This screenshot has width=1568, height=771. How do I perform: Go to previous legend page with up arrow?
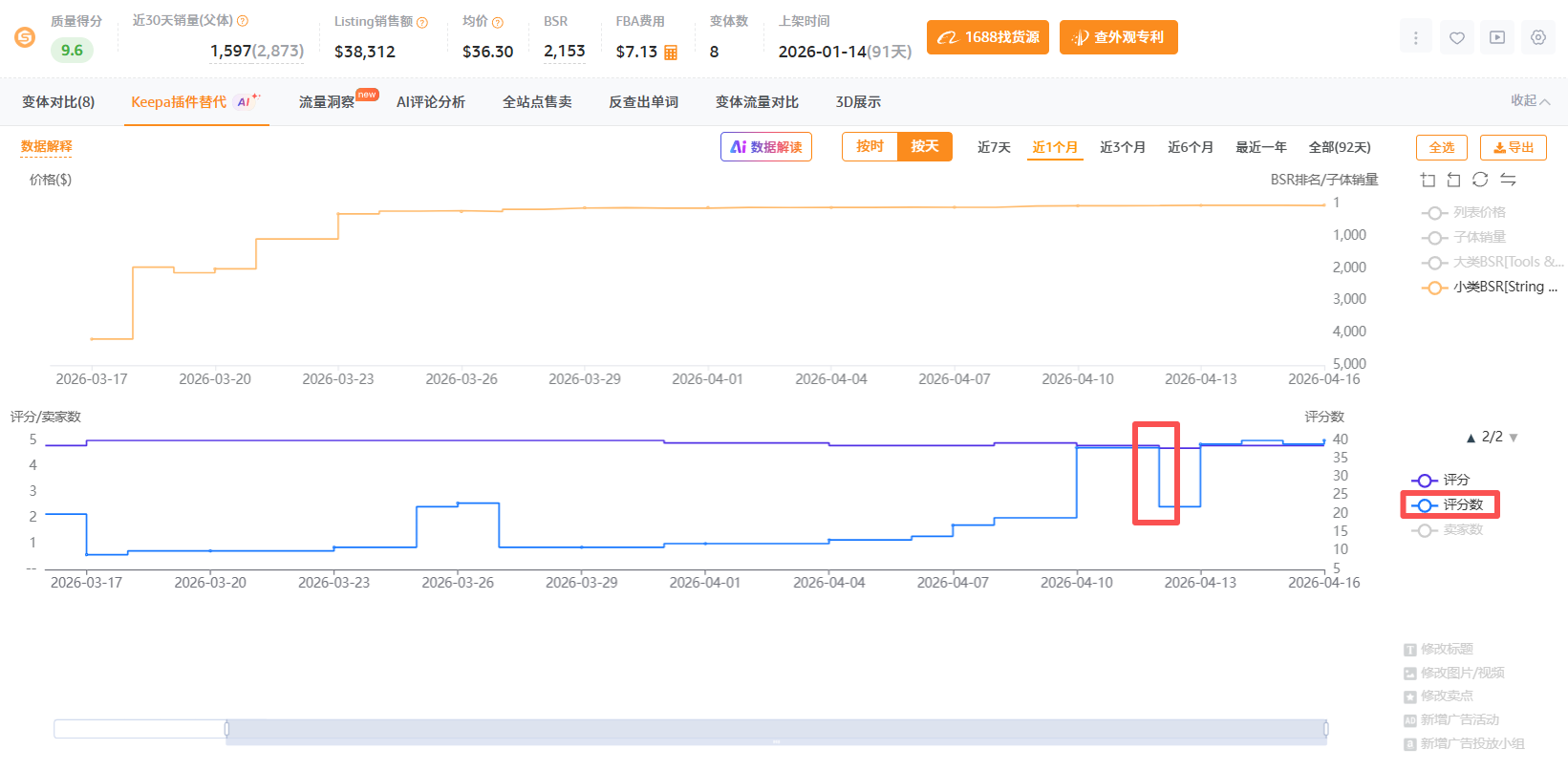point(1471,438)
